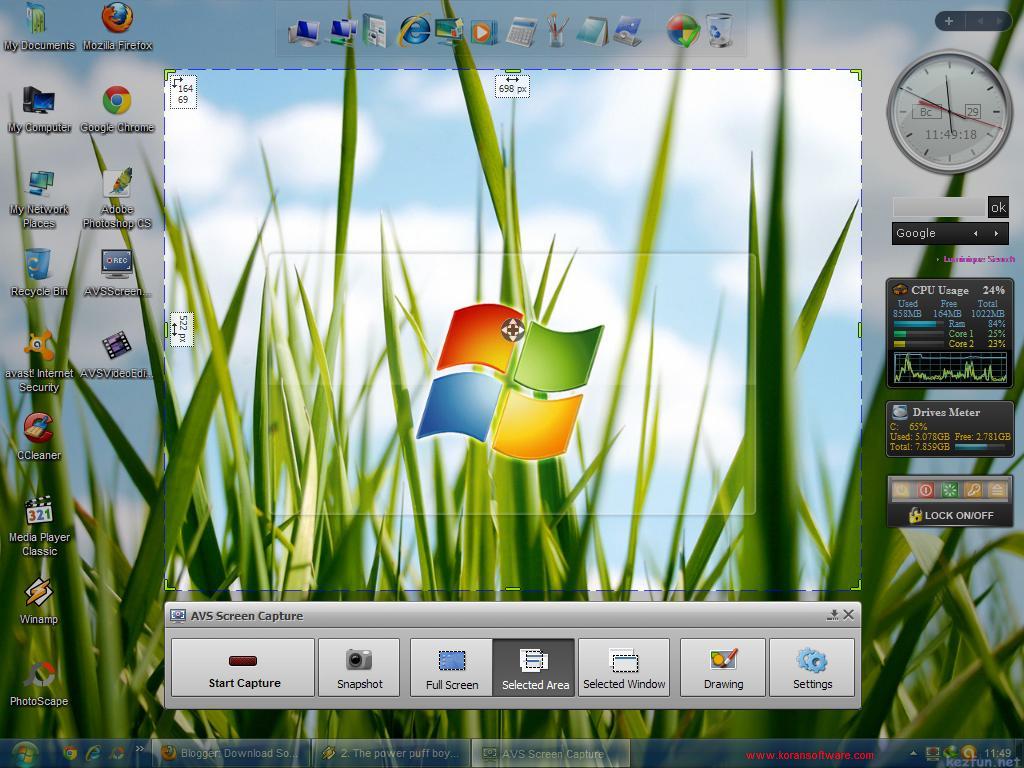Open Windows Media Player from the dock
The image size is (1024, 768).
coord(482,32)
